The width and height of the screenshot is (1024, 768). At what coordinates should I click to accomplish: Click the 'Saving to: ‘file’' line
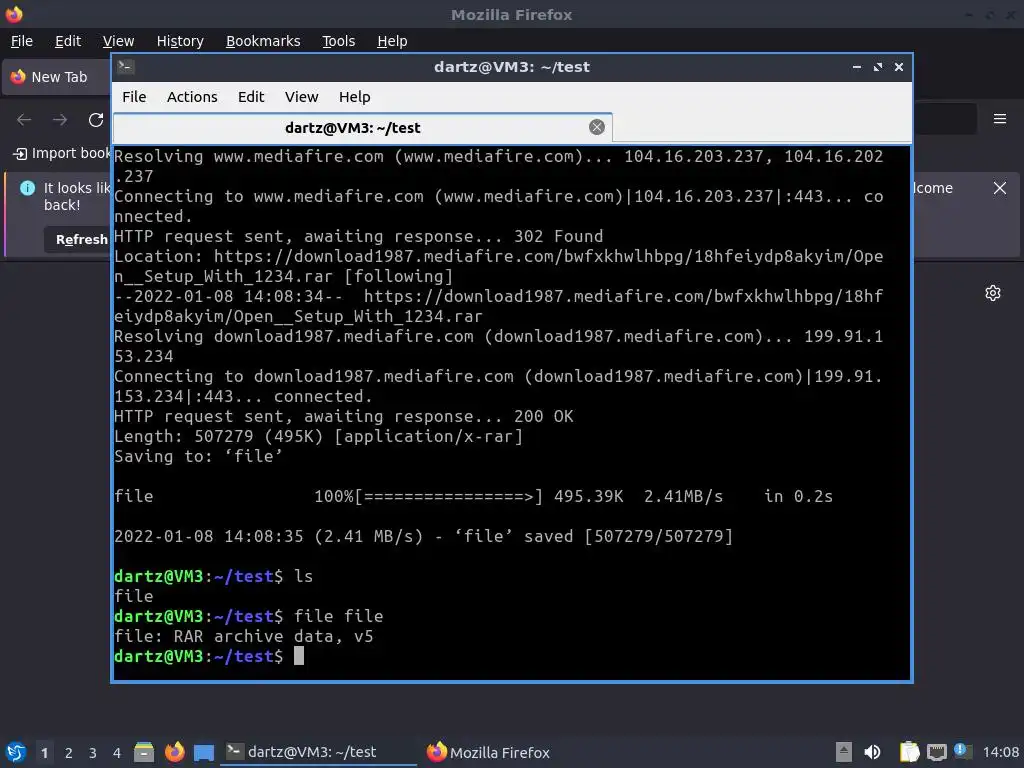click(x=199, y=456)
